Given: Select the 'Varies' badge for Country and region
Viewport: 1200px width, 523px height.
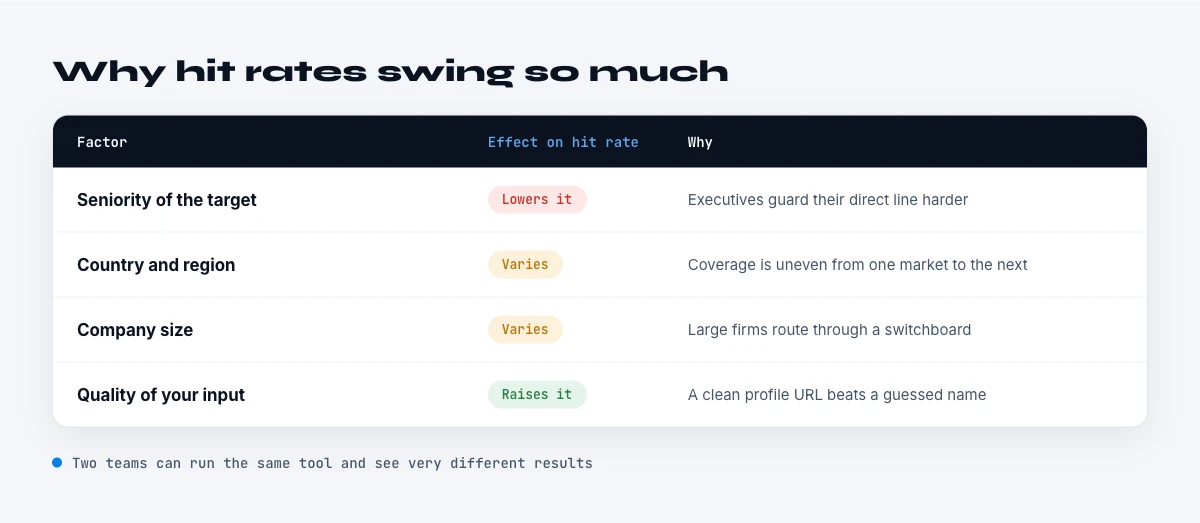Looking at the screenshot, I should click(x=525, y=264).
